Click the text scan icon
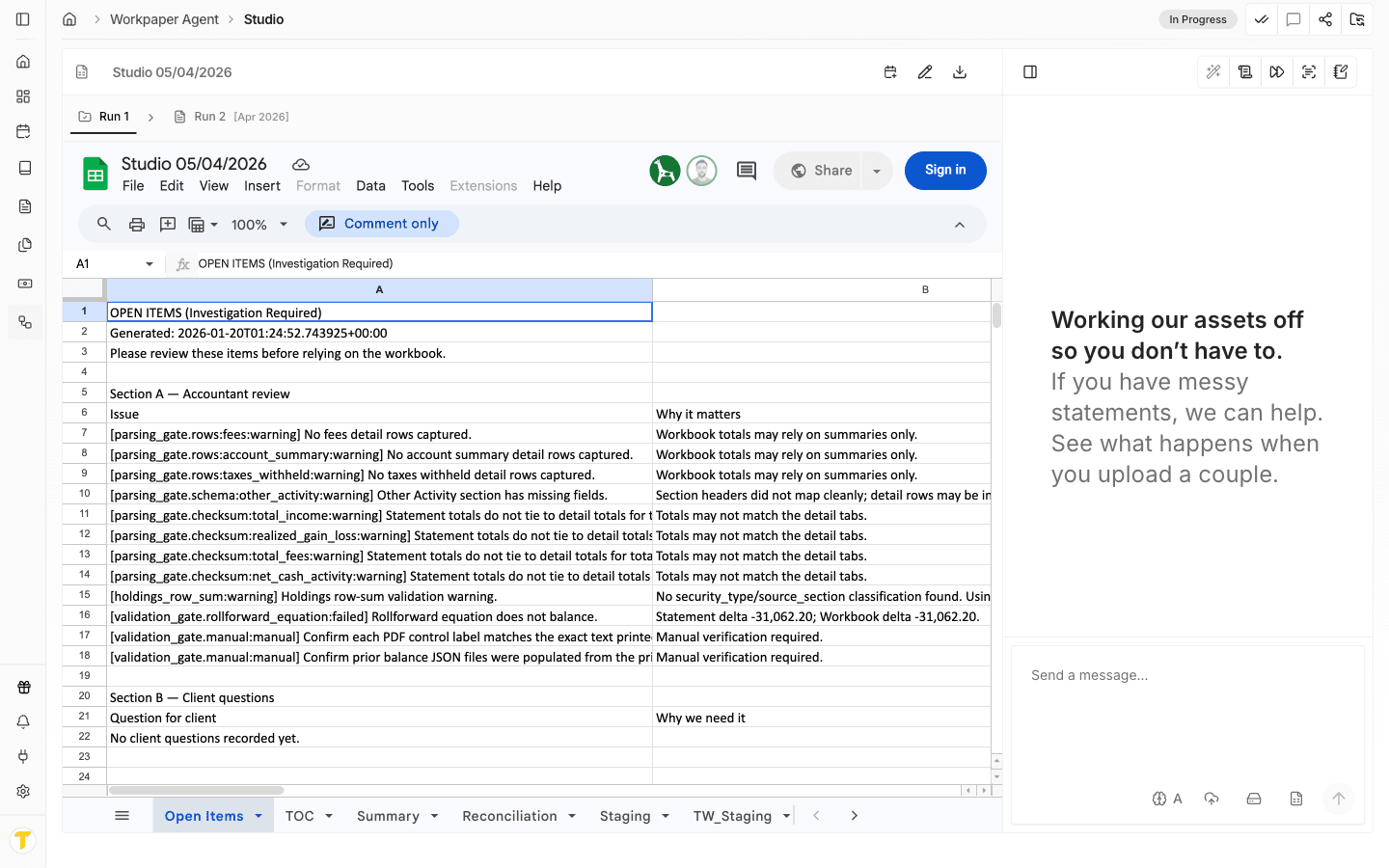 pyautogui.click(x=1309, y=72)
